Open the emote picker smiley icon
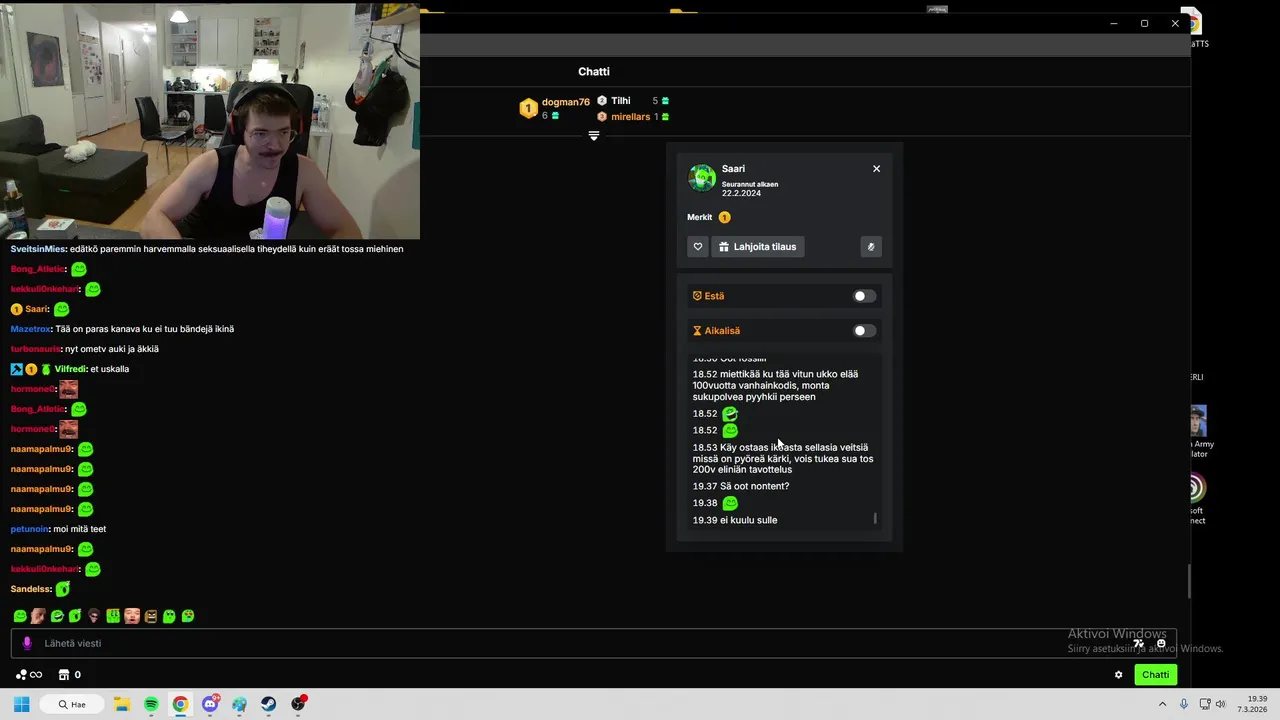 pyautogui.click(x=1161, y=643)
